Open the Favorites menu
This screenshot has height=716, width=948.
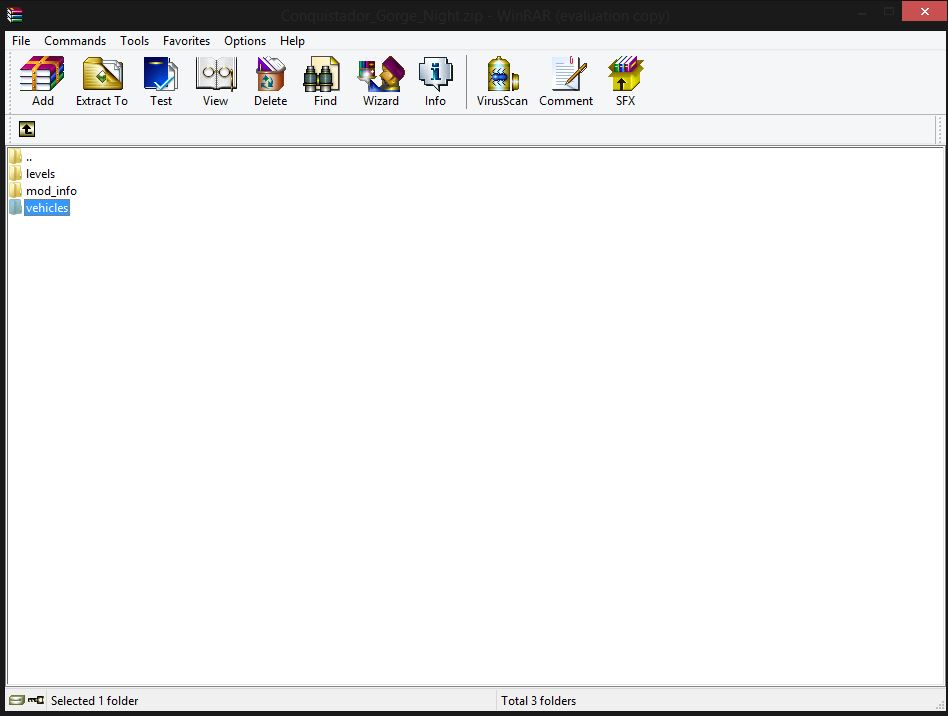click(x=186, y=41)
